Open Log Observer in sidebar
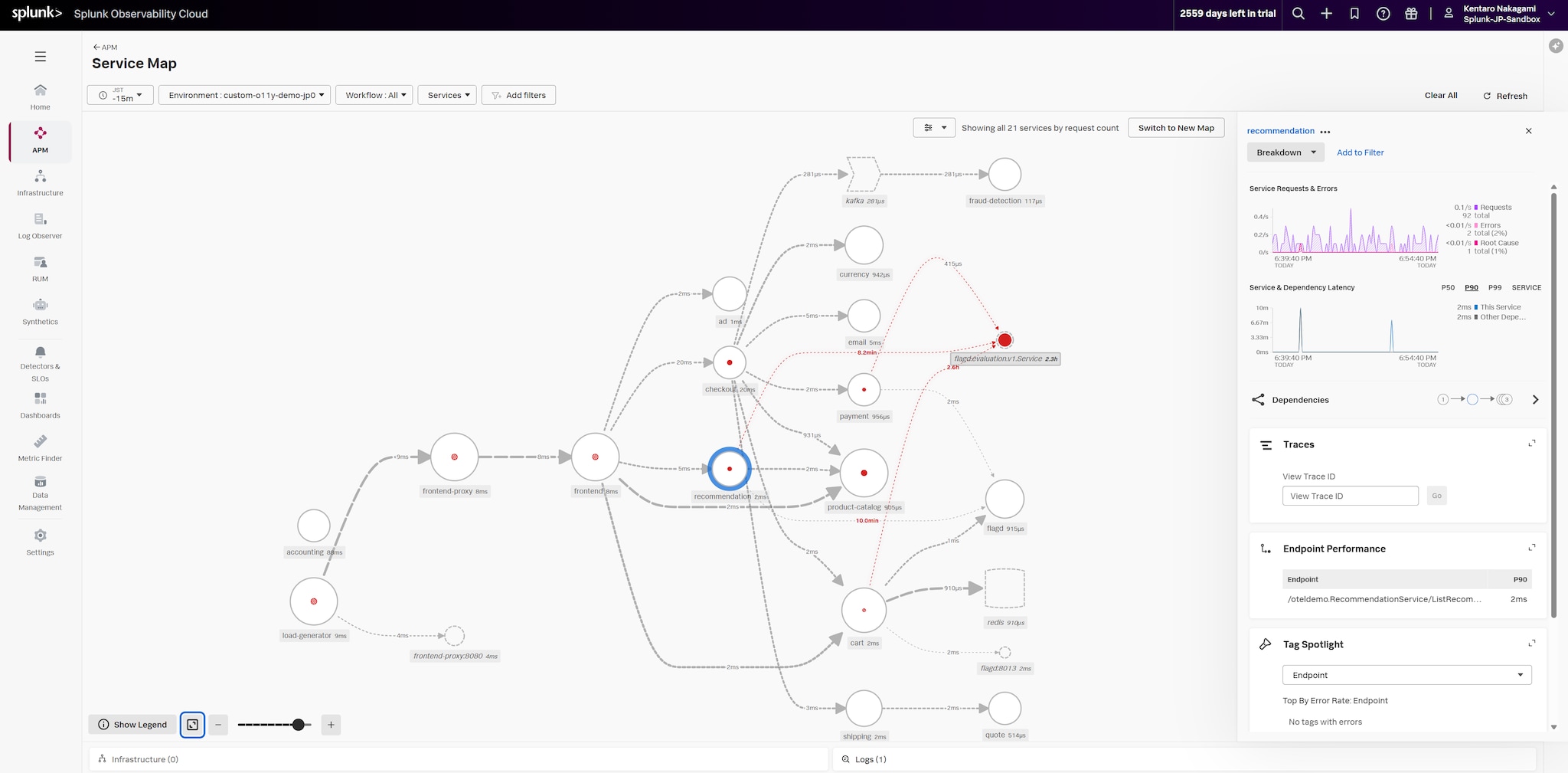The image size is (1568, 773). tap(41, 227)
